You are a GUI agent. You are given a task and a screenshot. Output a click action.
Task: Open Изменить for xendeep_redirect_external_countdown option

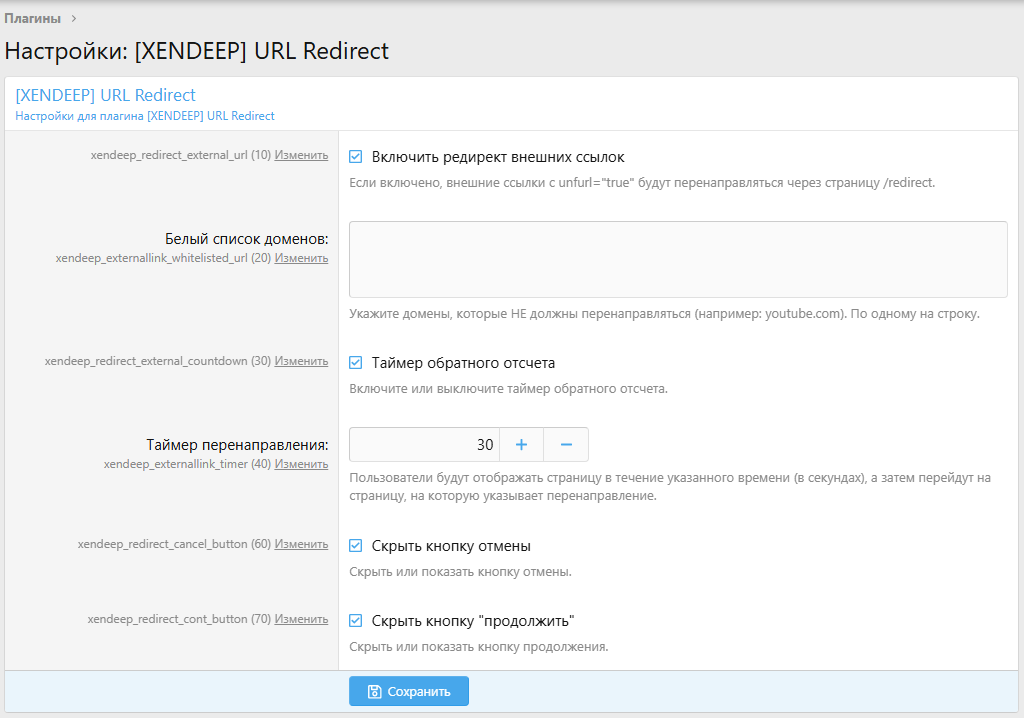tap(301, 361)
